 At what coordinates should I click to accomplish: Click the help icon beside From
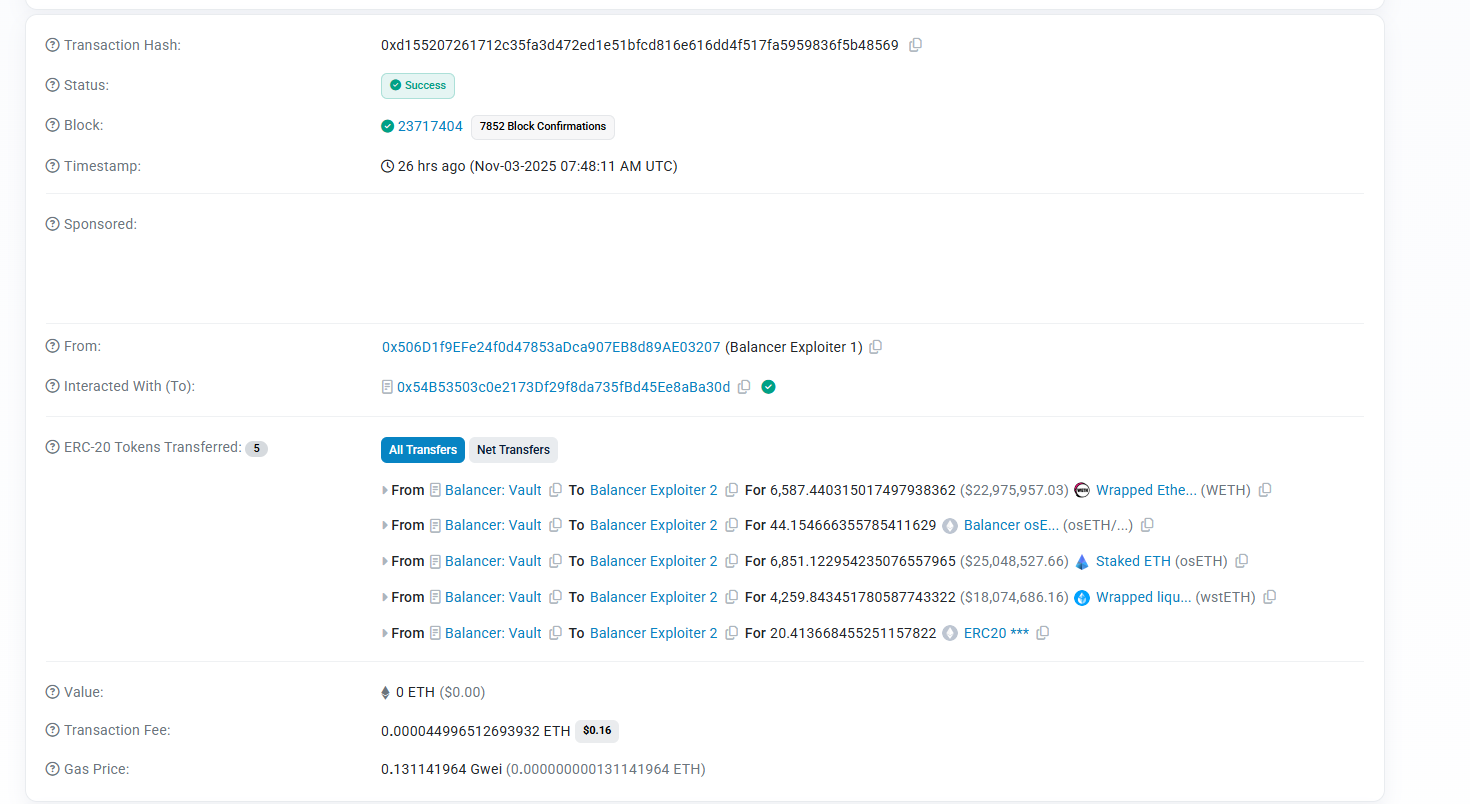tap(53, 346)
